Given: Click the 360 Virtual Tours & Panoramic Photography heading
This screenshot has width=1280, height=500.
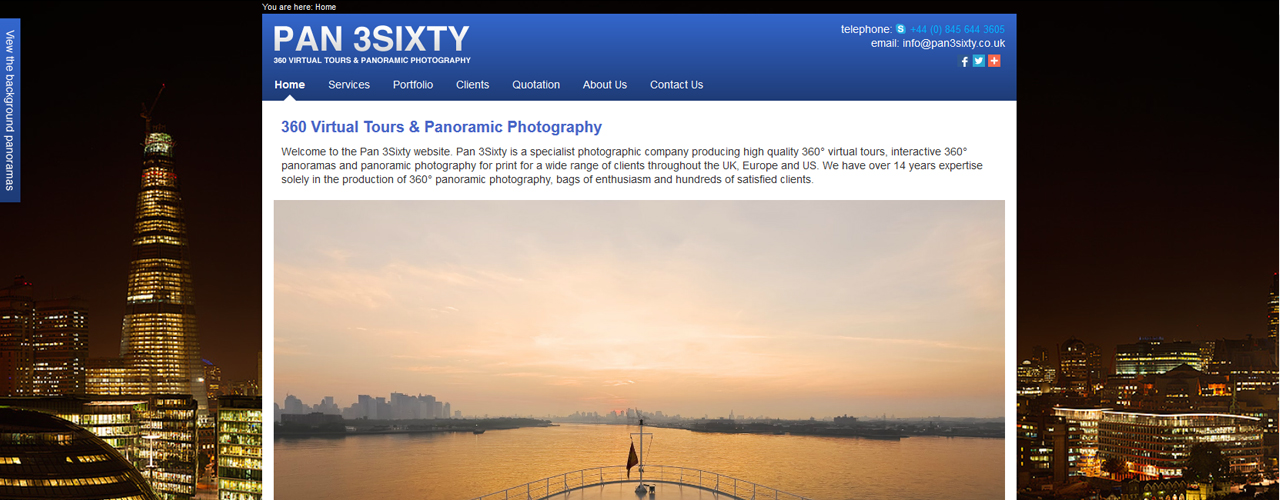Looking at the screenshot, I should click(x=441, y=127).
